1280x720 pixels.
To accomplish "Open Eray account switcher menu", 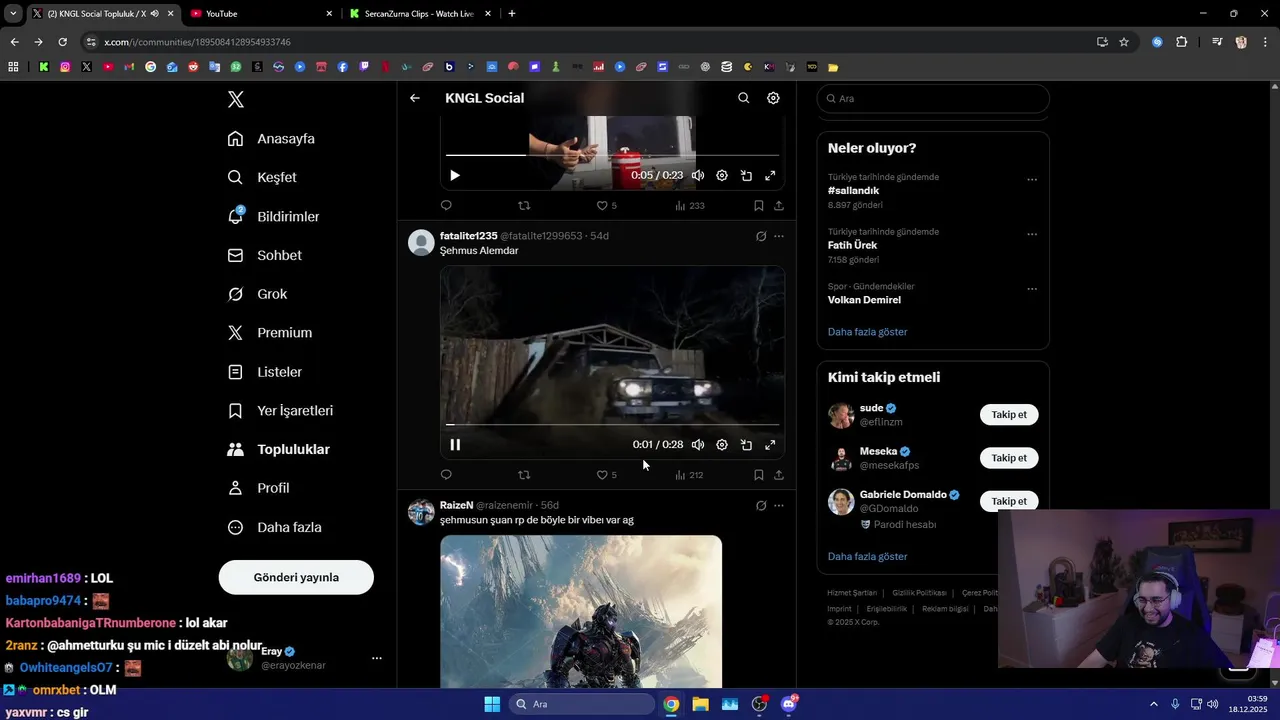I will tap(377, 658).
